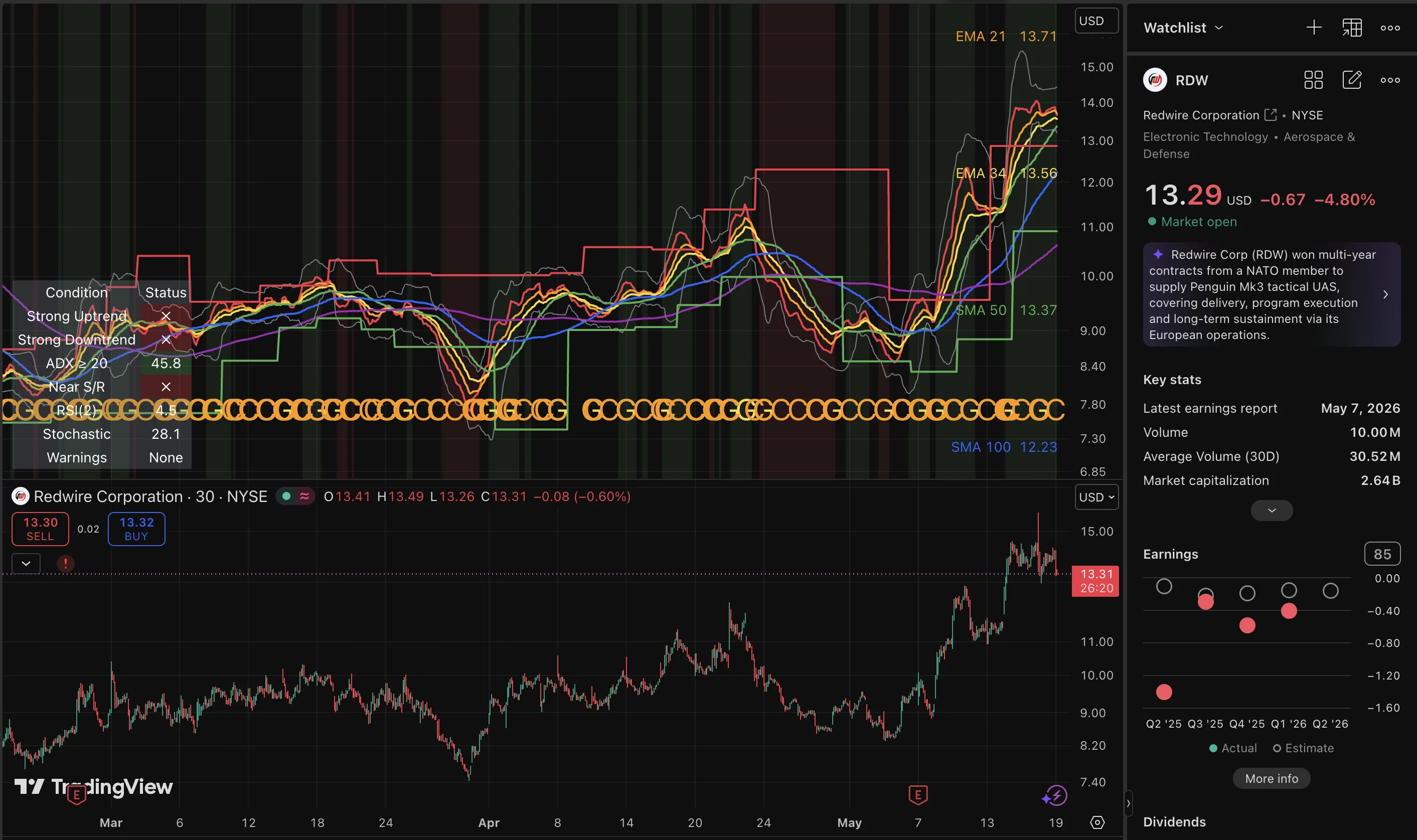
Task: Click the Redwire logo in the chart legend
Action: point(21,496)
